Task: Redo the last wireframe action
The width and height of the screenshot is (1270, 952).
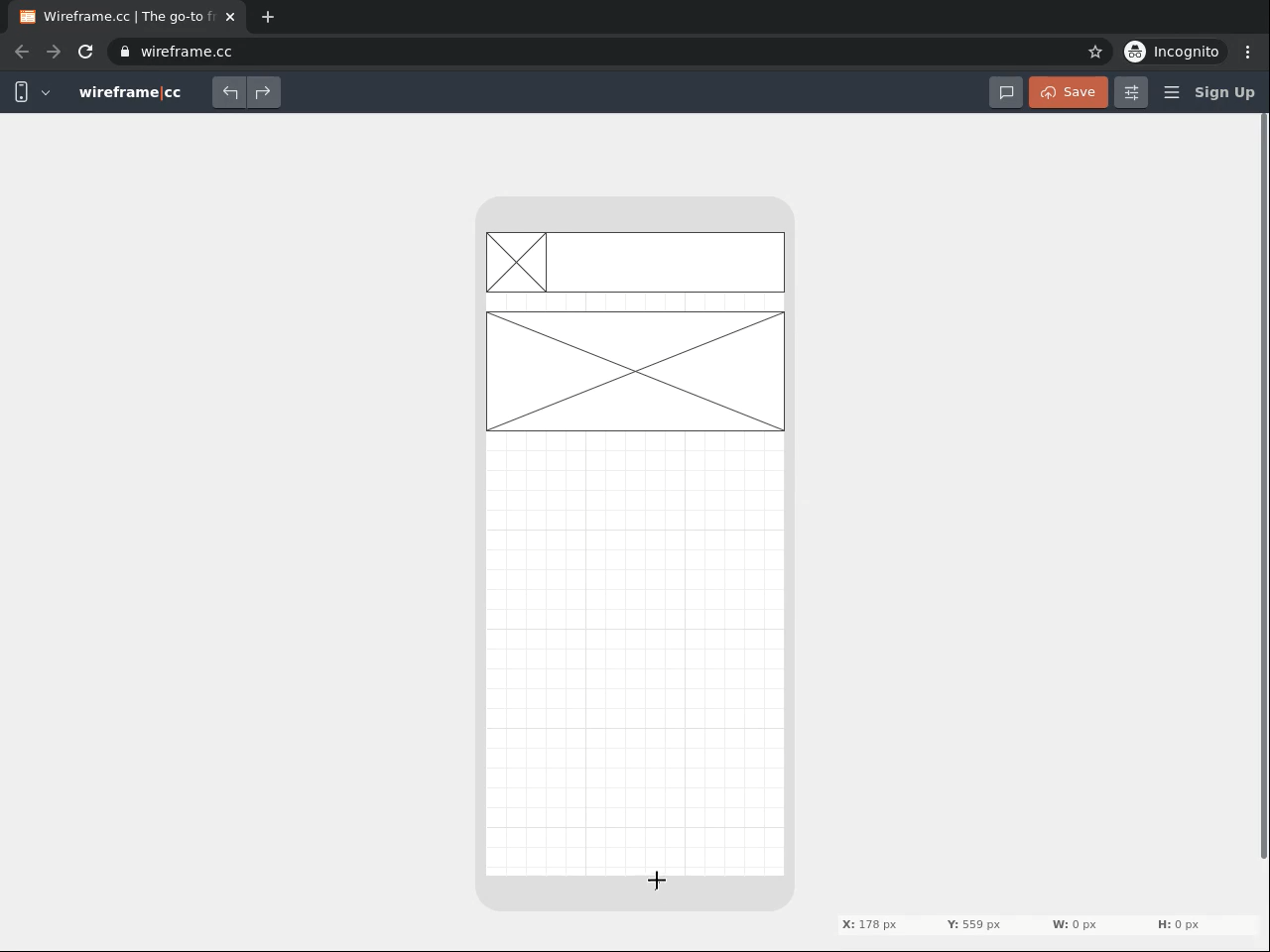Action: tap(263, 92)
